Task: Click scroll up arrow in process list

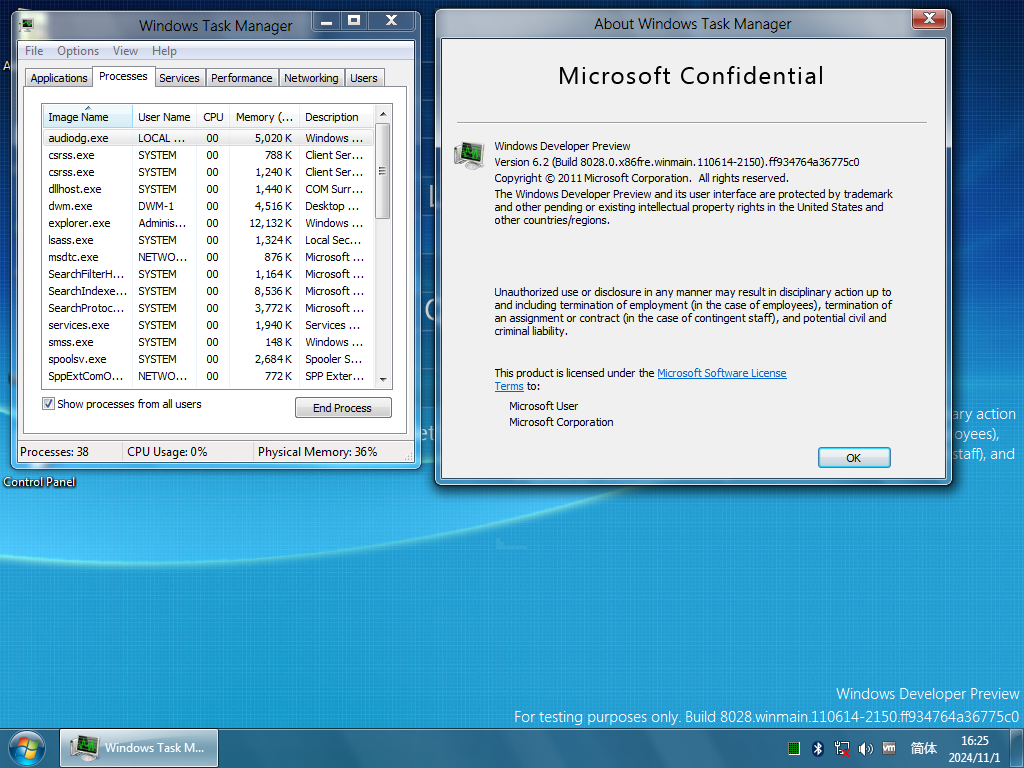Action: tap(383, 114)
